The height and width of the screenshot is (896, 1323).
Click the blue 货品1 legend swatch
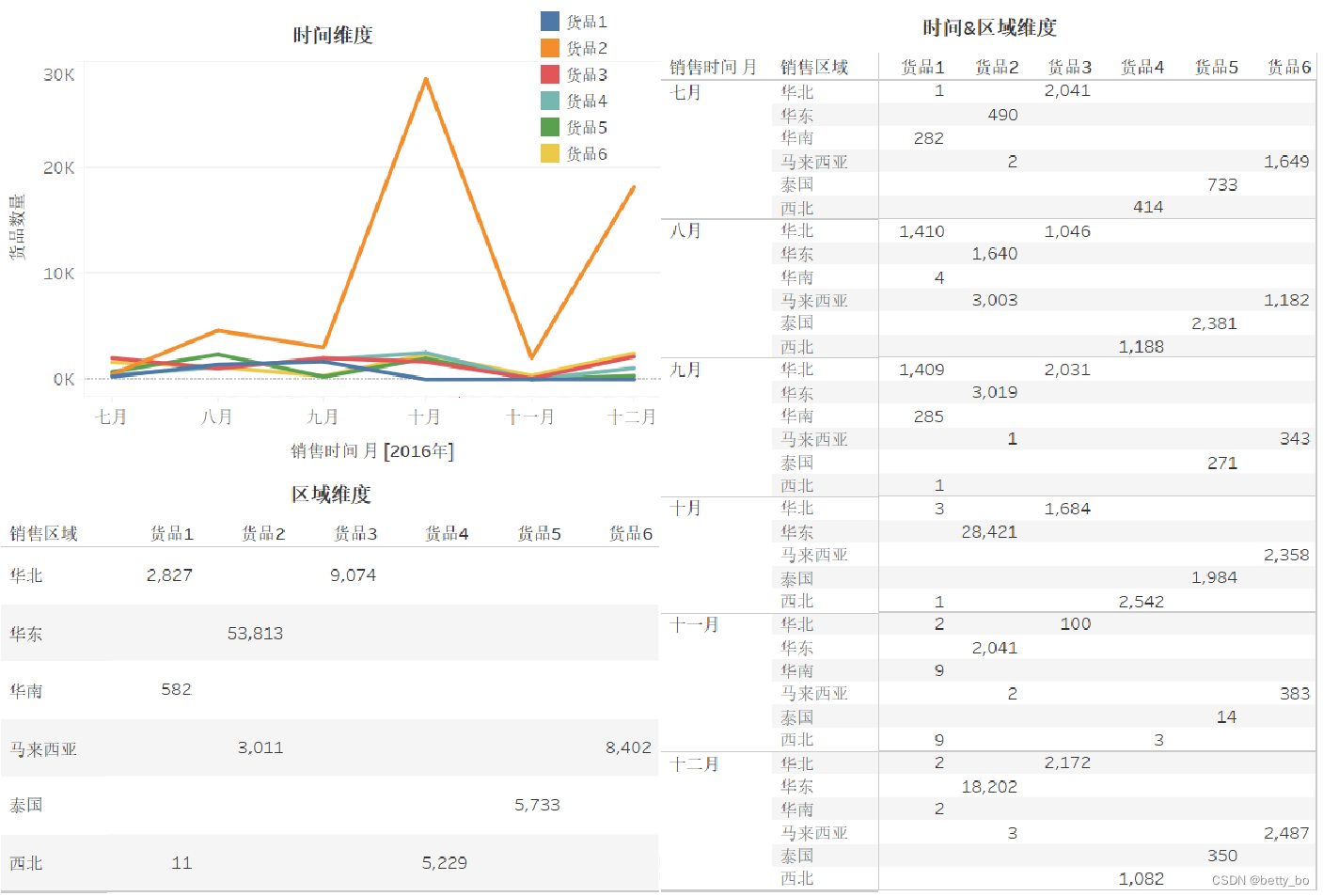click(x=550, y=21)
